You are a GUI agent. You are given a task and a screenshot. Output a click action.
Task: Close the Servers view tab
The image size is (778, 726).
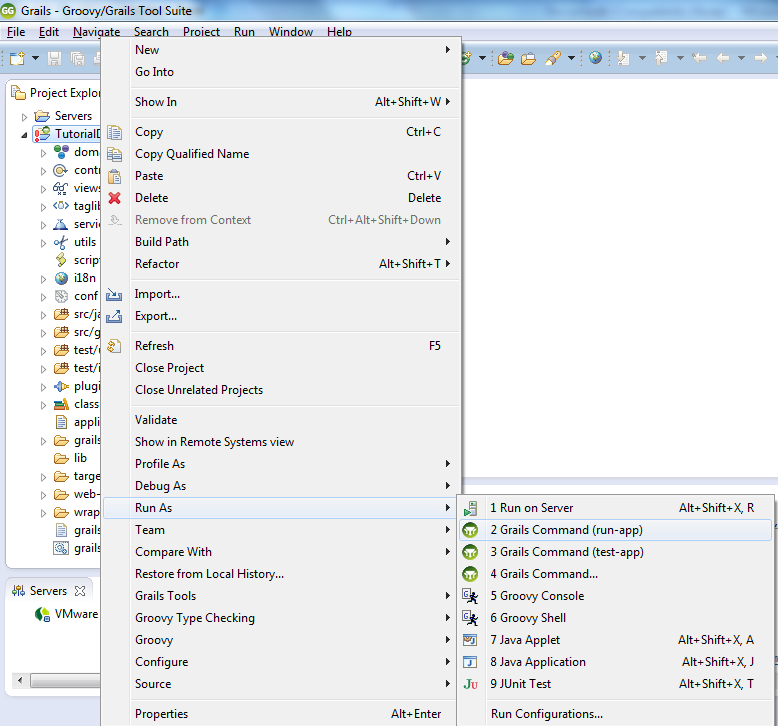point(80,591)
